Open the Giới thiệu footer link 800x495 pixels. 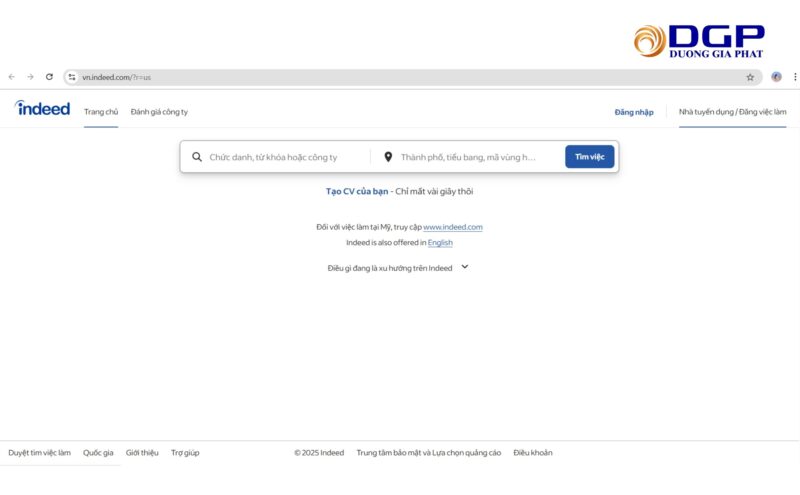coord(142,453)
